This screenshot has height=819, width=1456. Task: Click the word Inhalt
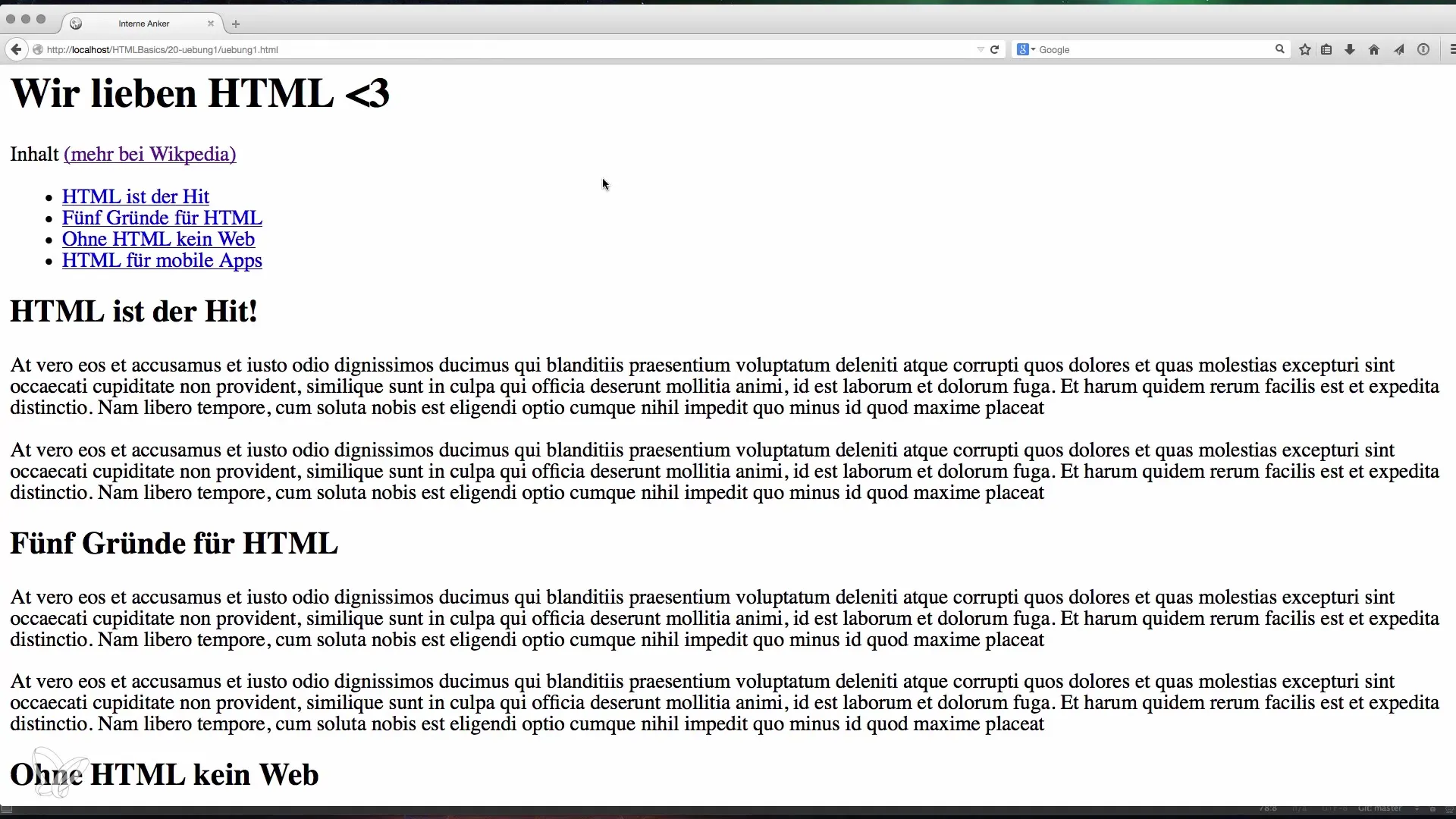click(x=34, y=154)
